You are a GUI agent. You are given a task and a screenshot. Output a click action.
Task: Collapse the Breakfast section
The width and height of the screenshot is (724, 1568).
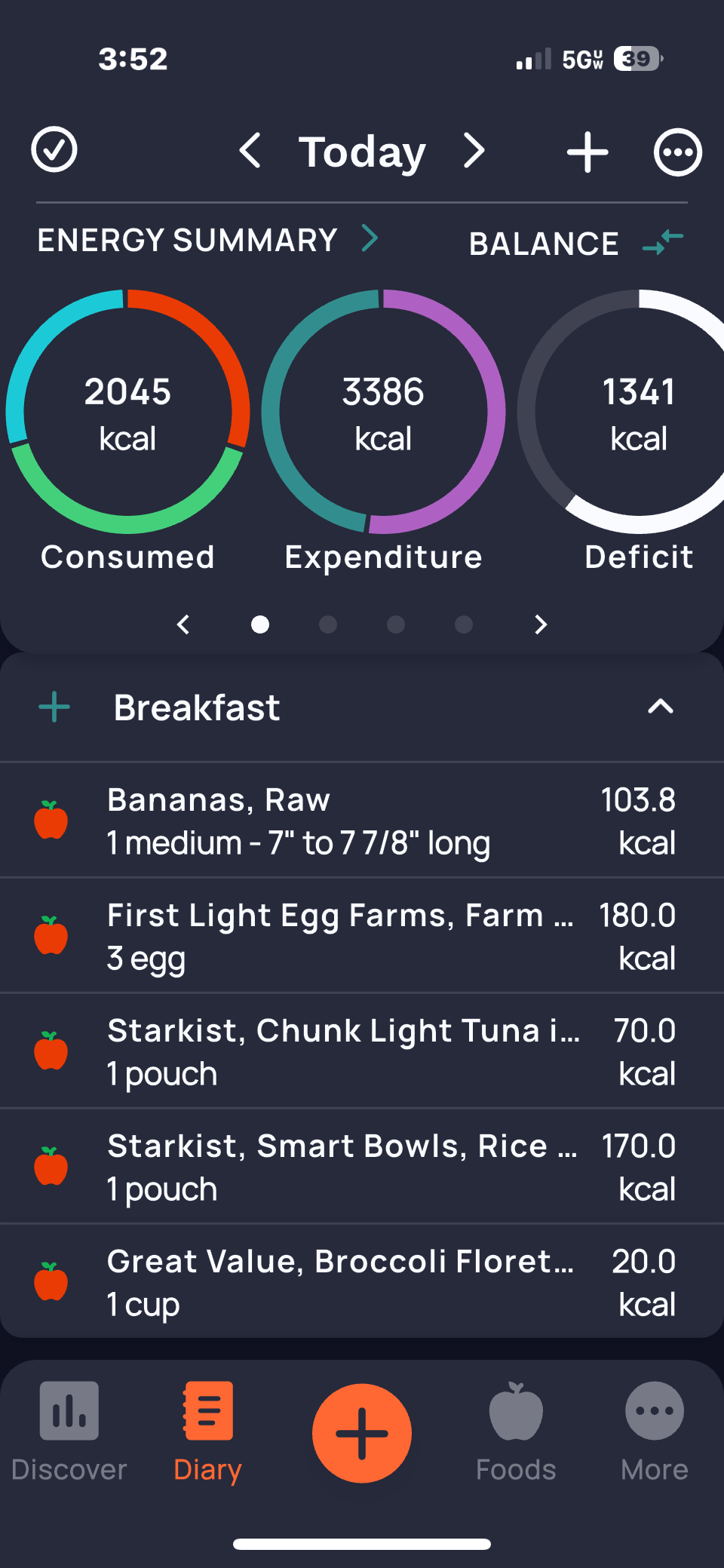(x=660, y=707)
